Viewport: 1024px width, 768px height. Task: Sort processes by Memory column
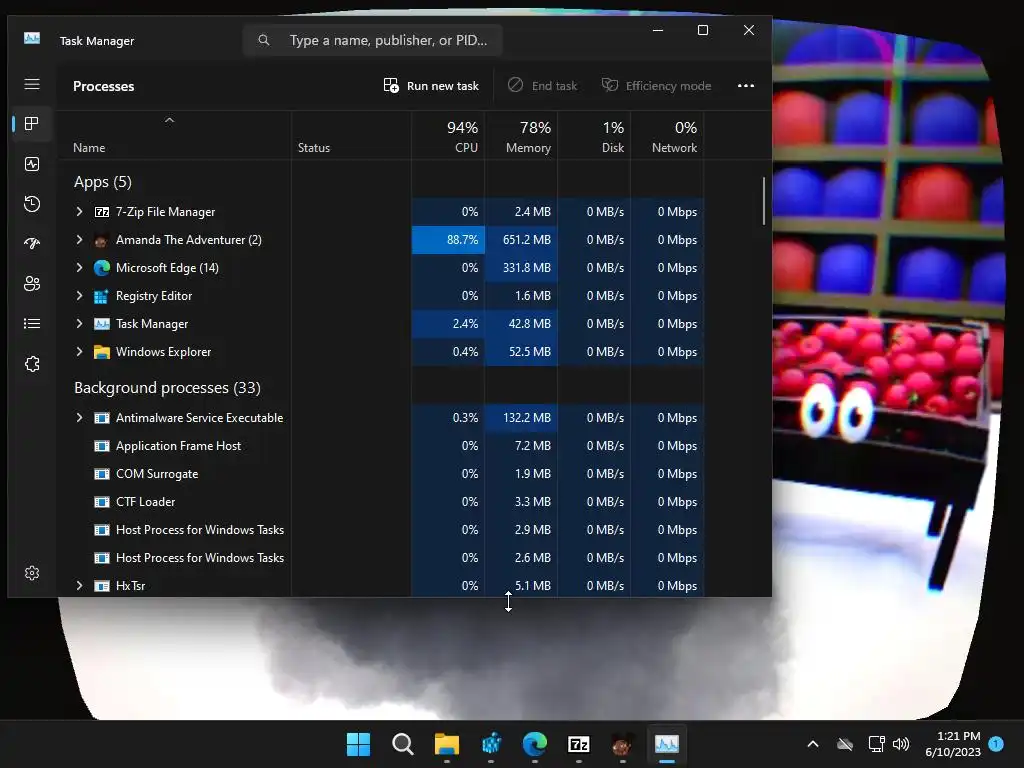point(521,136)
